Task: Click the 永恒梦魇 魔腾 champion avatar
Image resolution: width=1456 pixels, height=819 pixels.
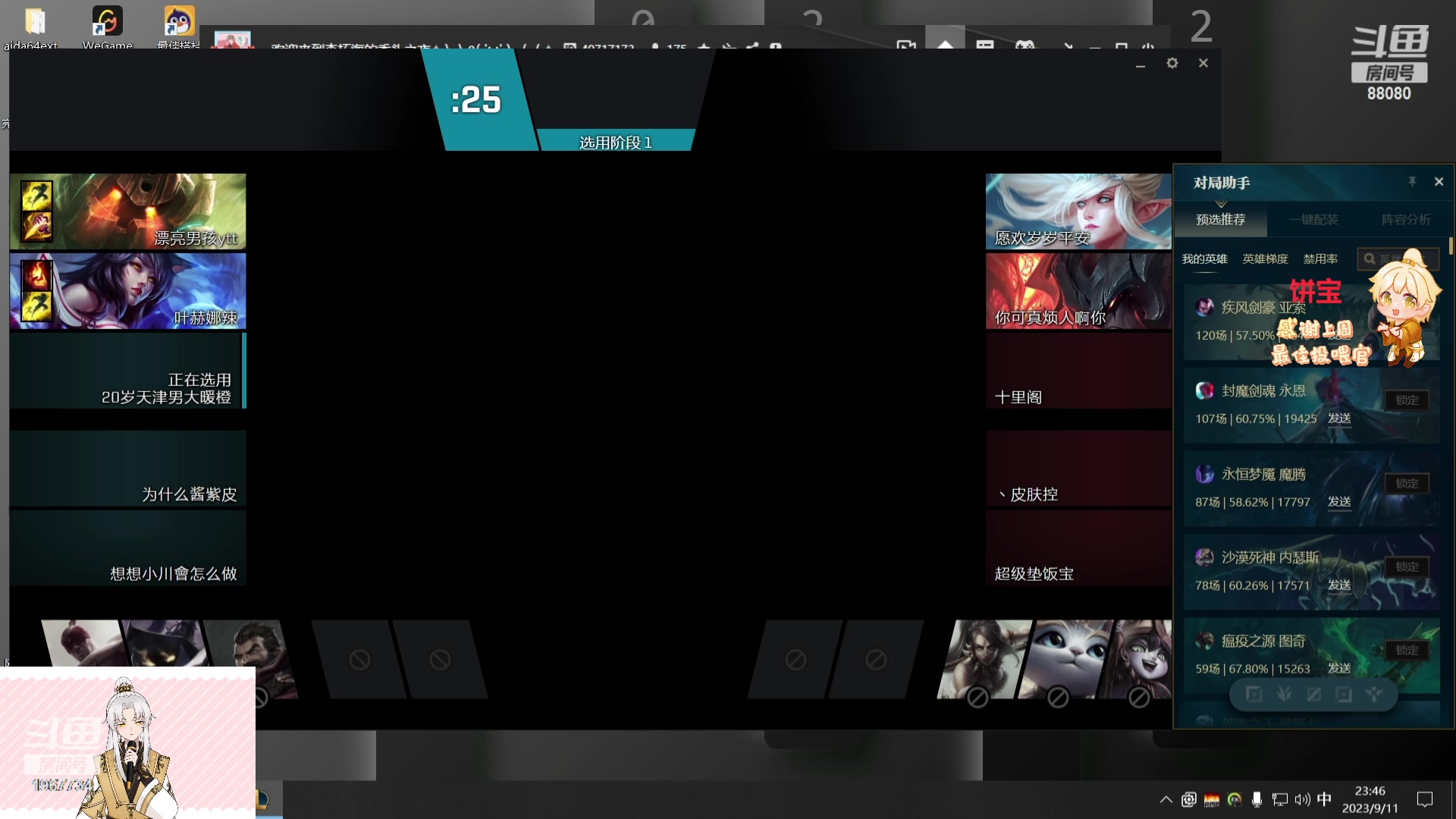Action: pyautogui.click(x=1204, y=474)
